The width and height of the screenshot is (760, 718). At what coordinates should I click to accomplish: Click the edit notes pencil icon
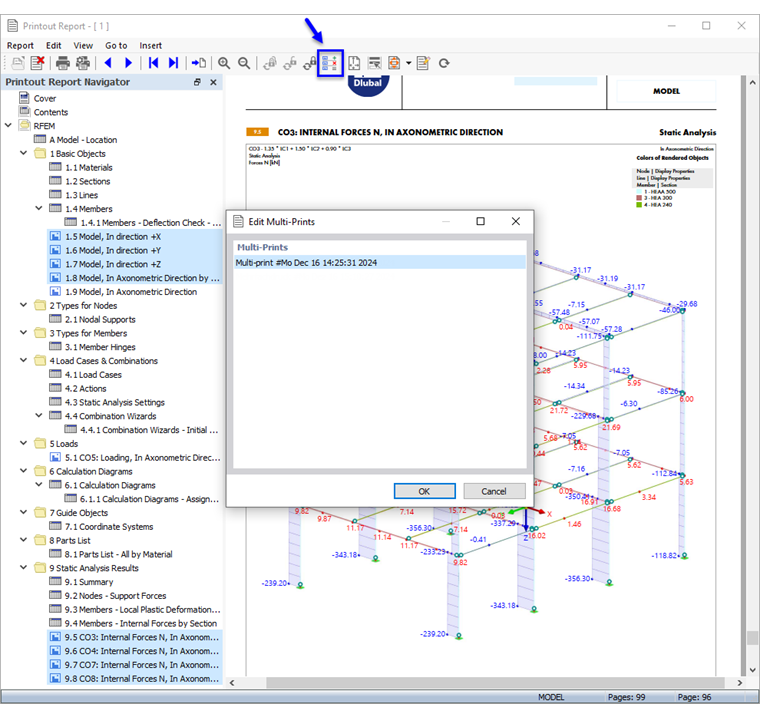click(423, 63)
